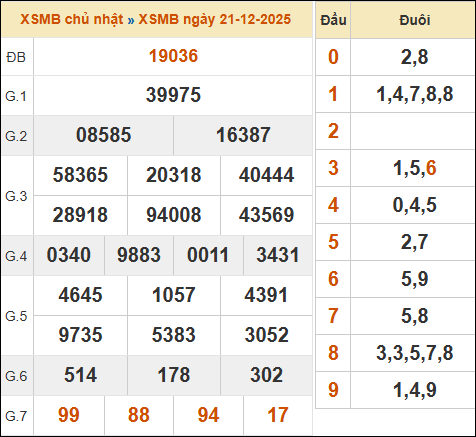
Task: Select G.3 number 40444
Action: pos(266,175)
